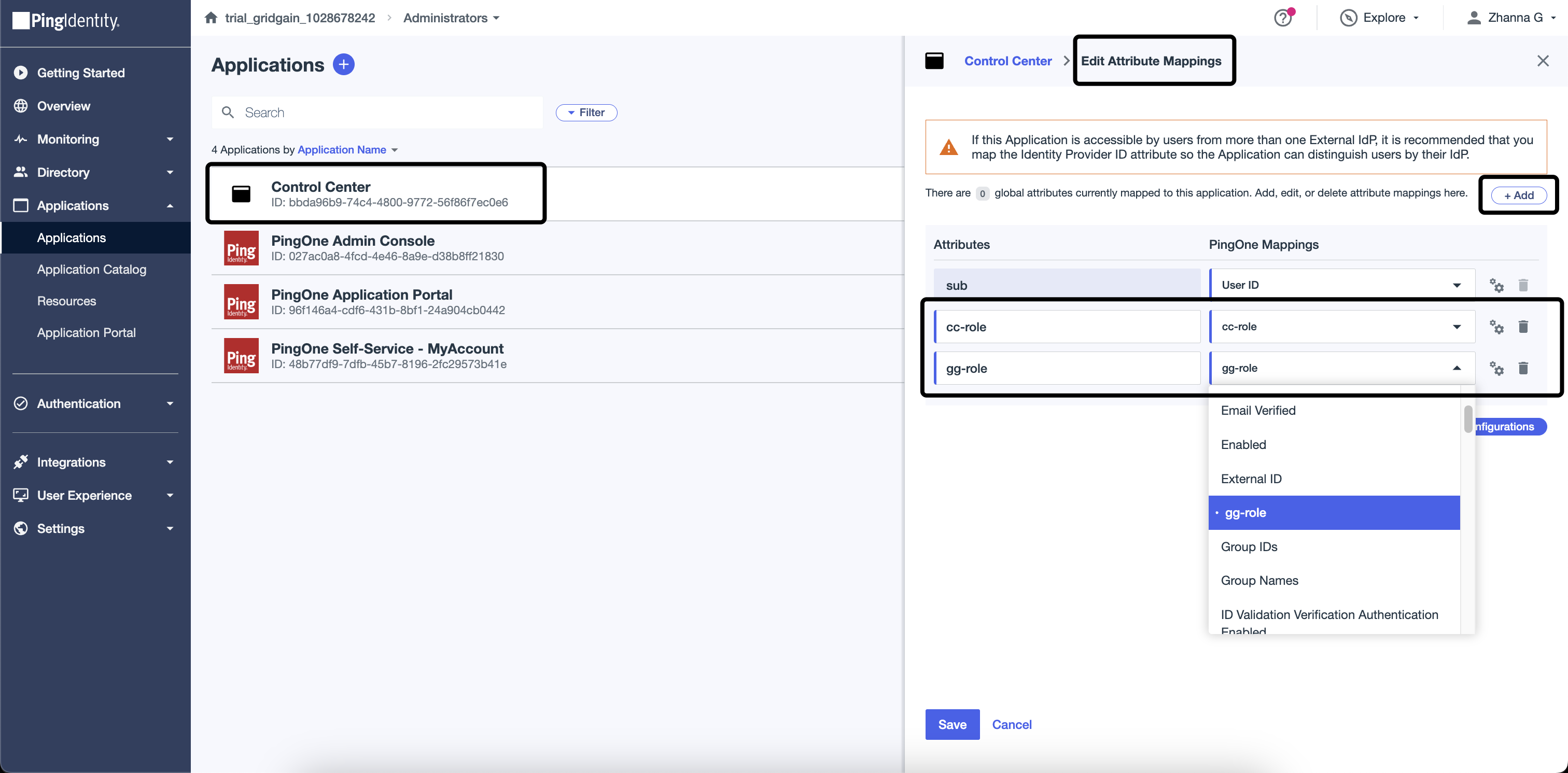Open Resources submenu item
1568x773 pixels.
click(66, 301)
